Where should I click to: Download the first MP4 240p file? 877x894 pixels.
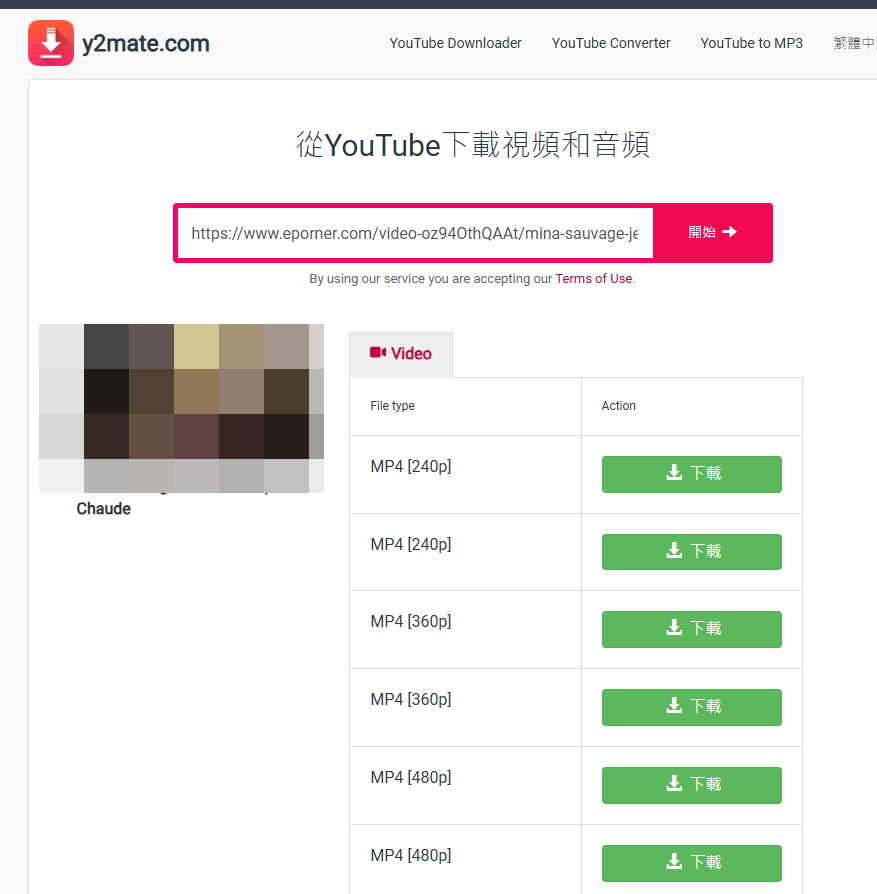692,474
